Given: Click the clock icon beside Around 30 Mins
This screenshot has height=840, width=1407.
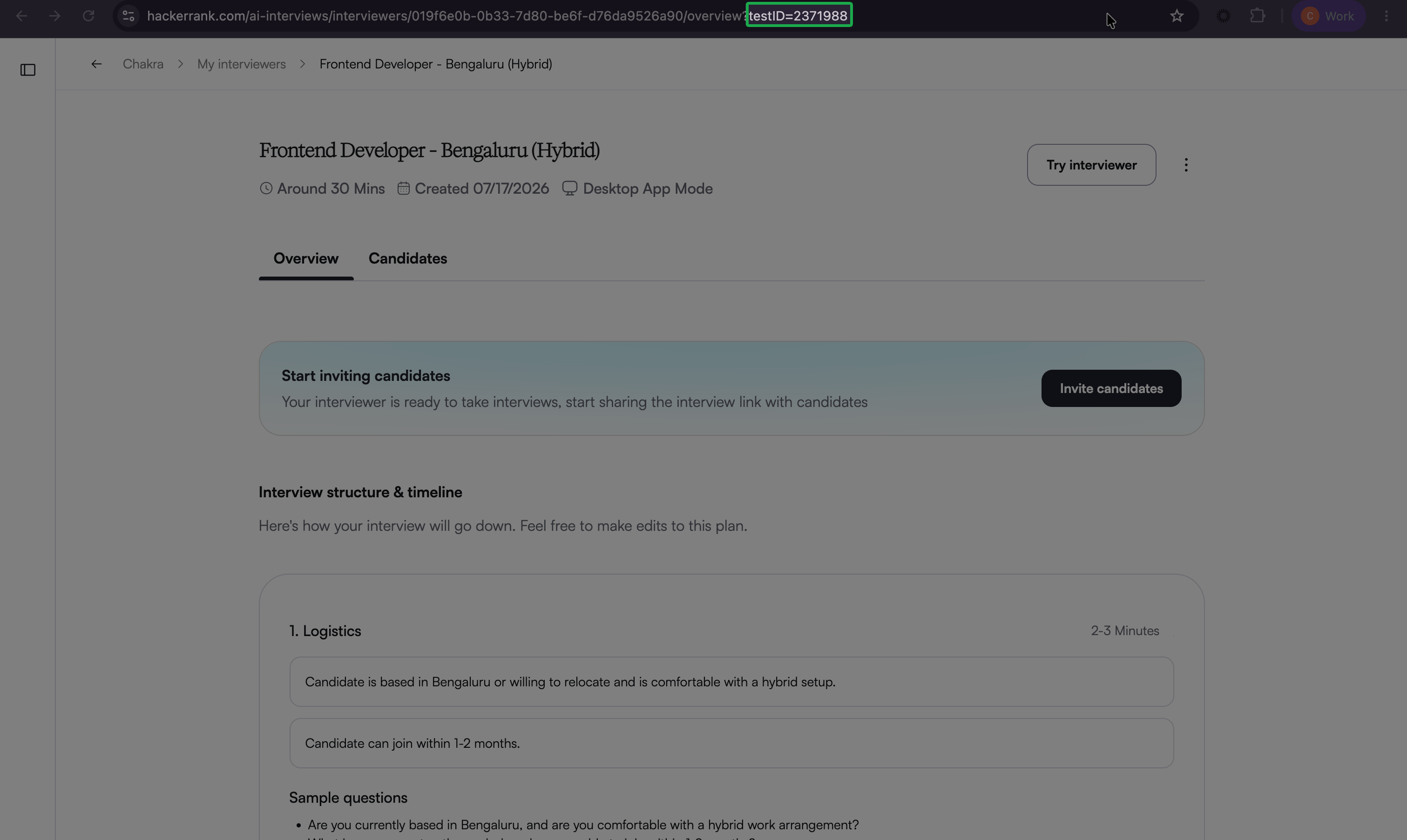Looking at the screenshot, I should pos(266,189).
